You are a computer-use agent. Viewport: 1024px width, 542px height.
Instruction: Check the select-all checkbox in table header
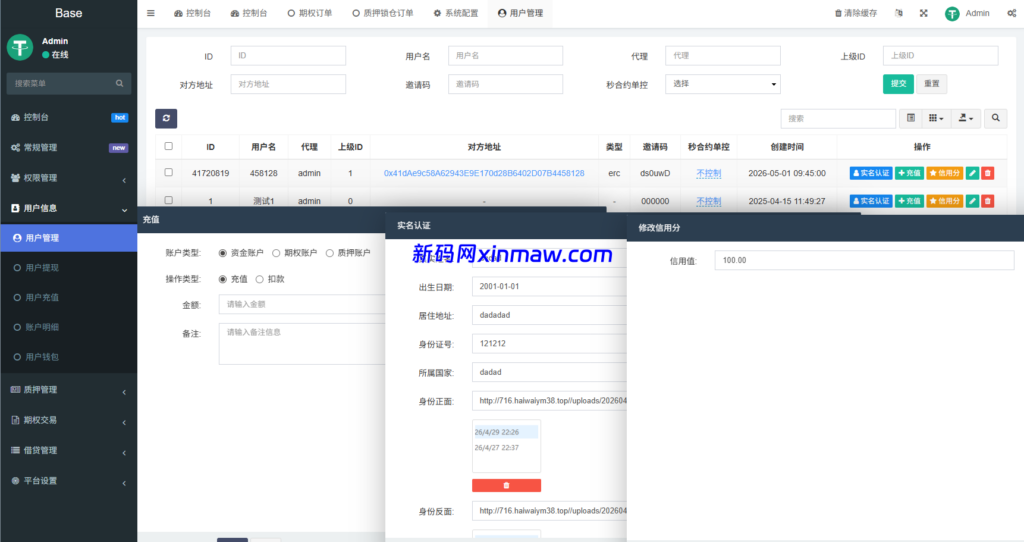point(168,146)
